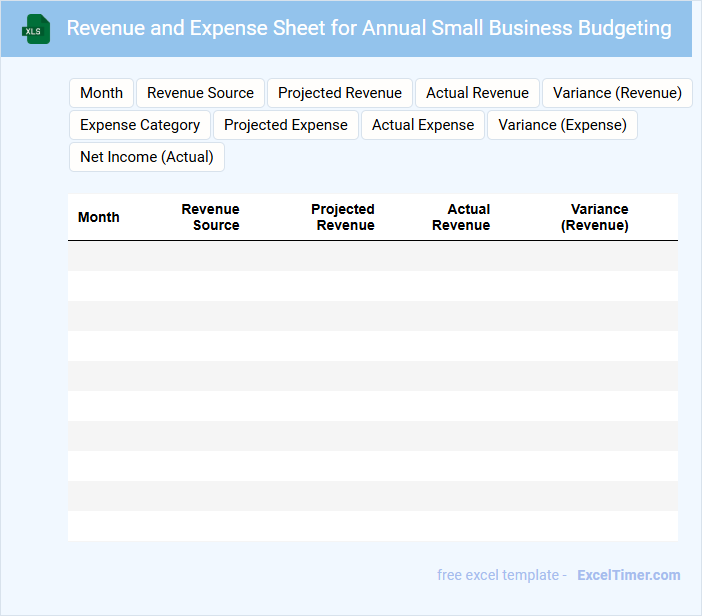The width and height of the screenshot is (702, 616).
Task: Click the Revenue Source column header
Action: coord(211,217)
